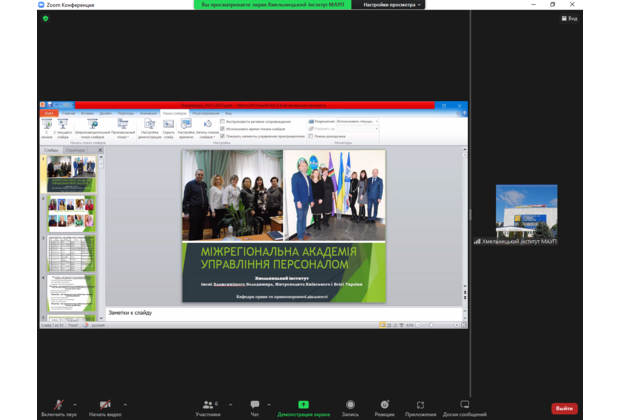Viewport: 620px width, 420px height.
Task: Open the 'Файл' ribbon tab
Action: click(x=48, y=112)
